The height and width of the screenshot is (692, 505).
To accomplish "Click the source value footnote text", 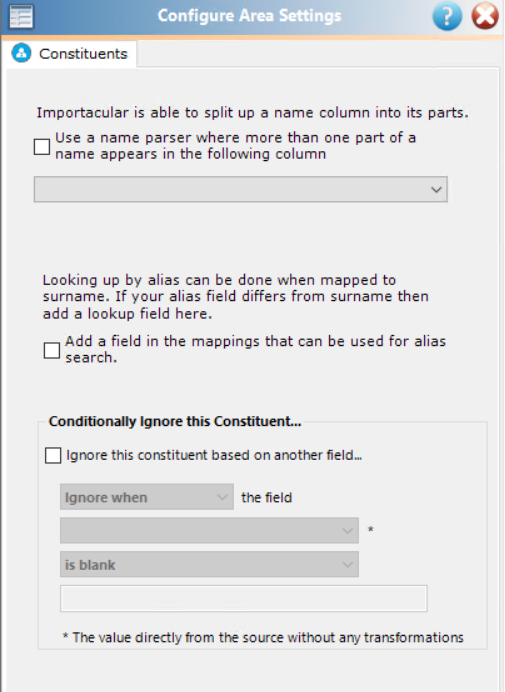I will point(263,637).
